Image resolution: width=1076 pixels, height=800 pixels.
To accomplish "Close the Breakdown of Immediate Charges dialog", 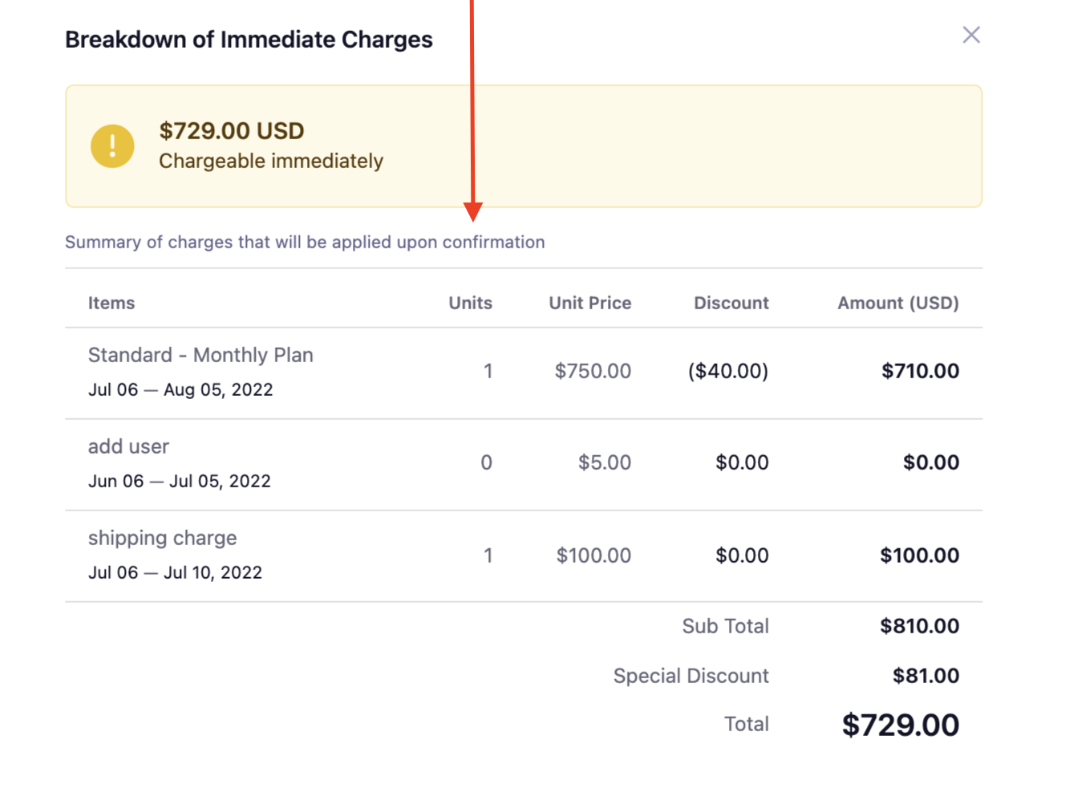I will (971, 35).
